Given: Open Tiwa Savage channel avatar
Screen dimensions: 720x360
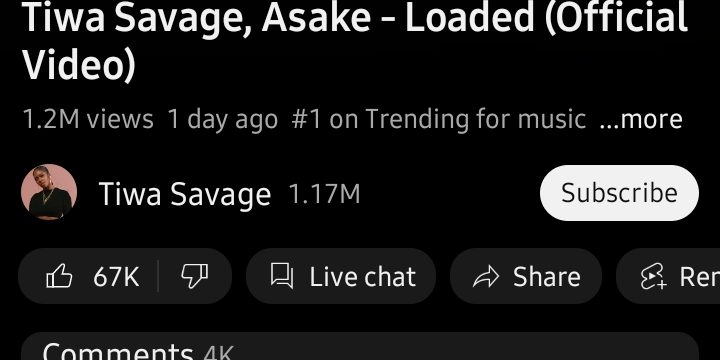Looking at the screenshot, I should 49,192.
